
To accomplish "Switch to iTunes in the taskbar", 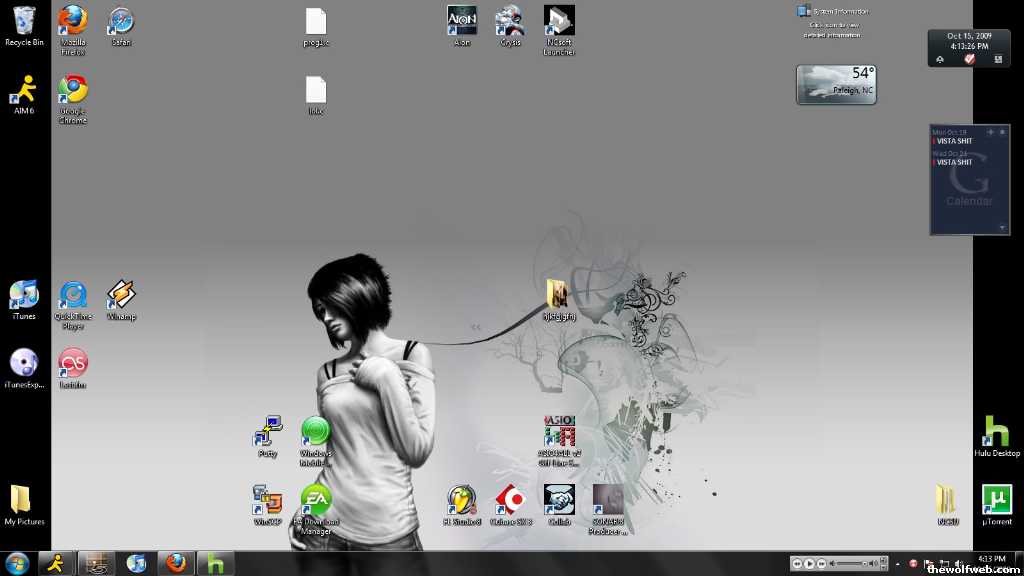I will [x=136, y=563].
